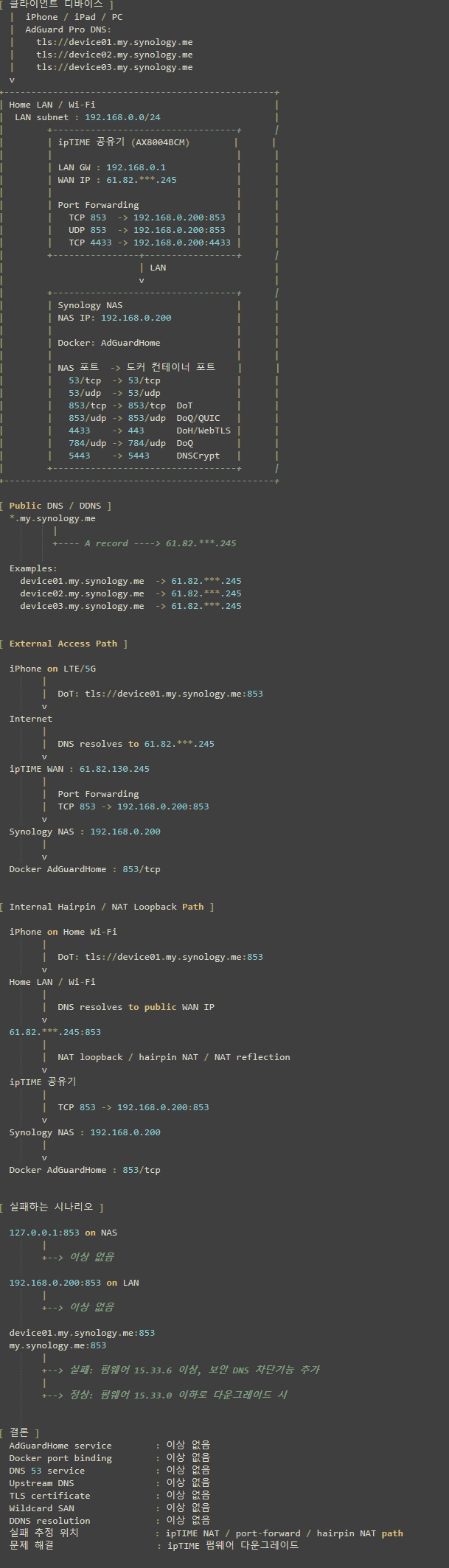Select the 'my.synology.me:853' line
Screen dimensions: 449x1568
pyautogui.click(x=58, y=1345)
